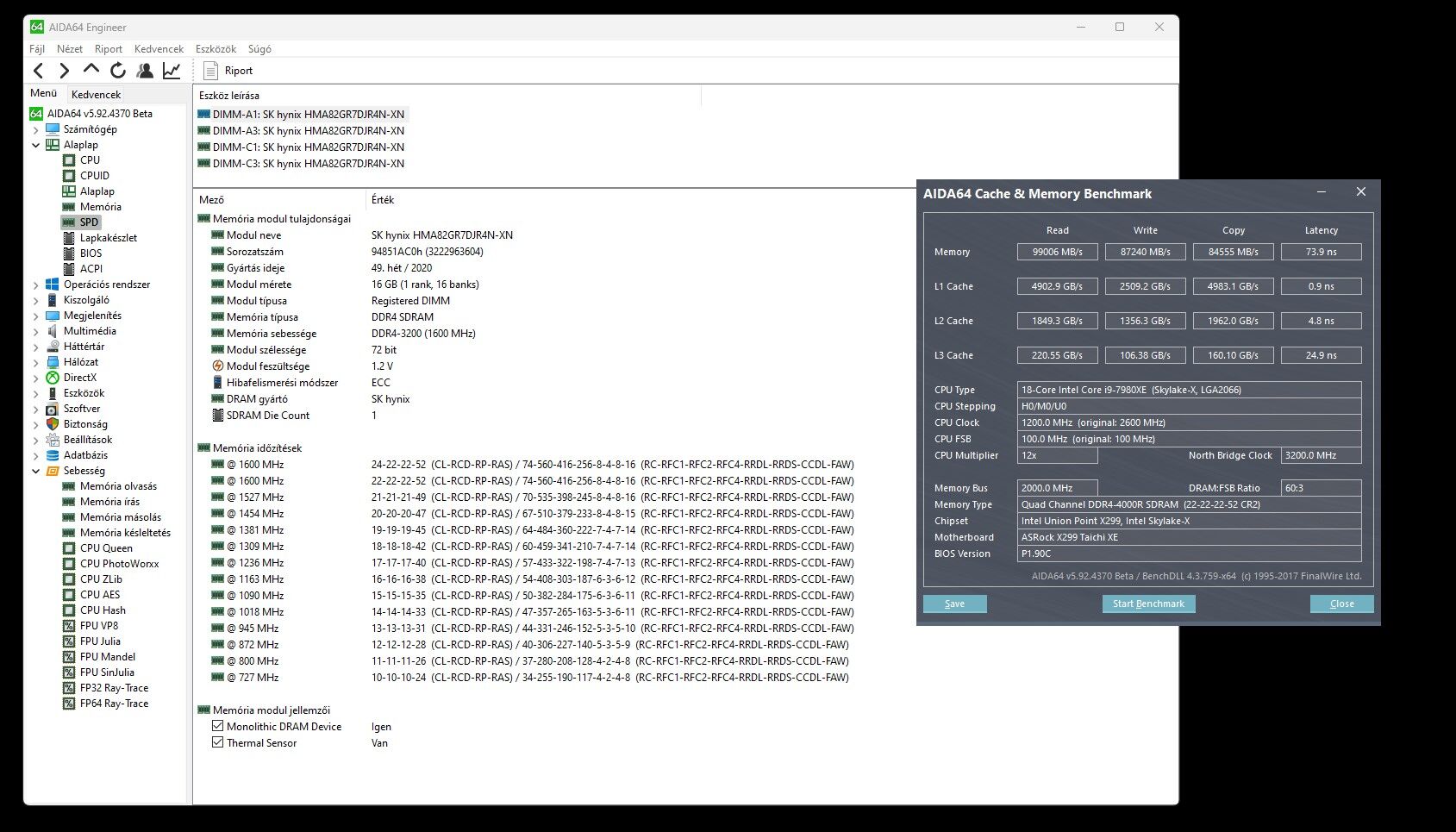The height and width of the screenshot is (832, 1456).
Task: Go forward with the toolbar forward arrow
Action: coord(65,71)
